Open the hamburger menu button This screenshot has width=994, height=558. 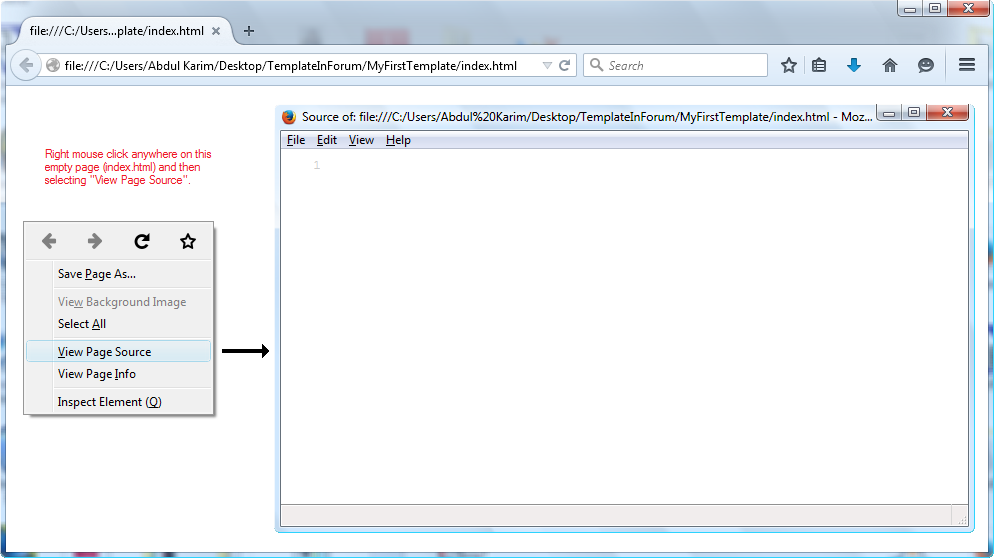(x=966, y=65)
